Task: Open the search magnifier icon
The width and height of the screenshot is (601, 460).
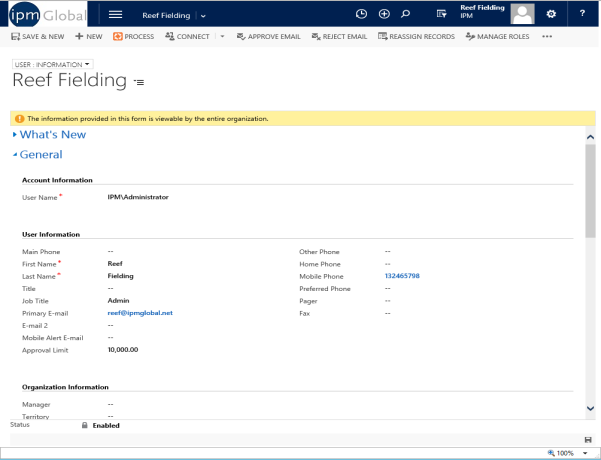Action: pyautogui.click(x=406, y=14)
